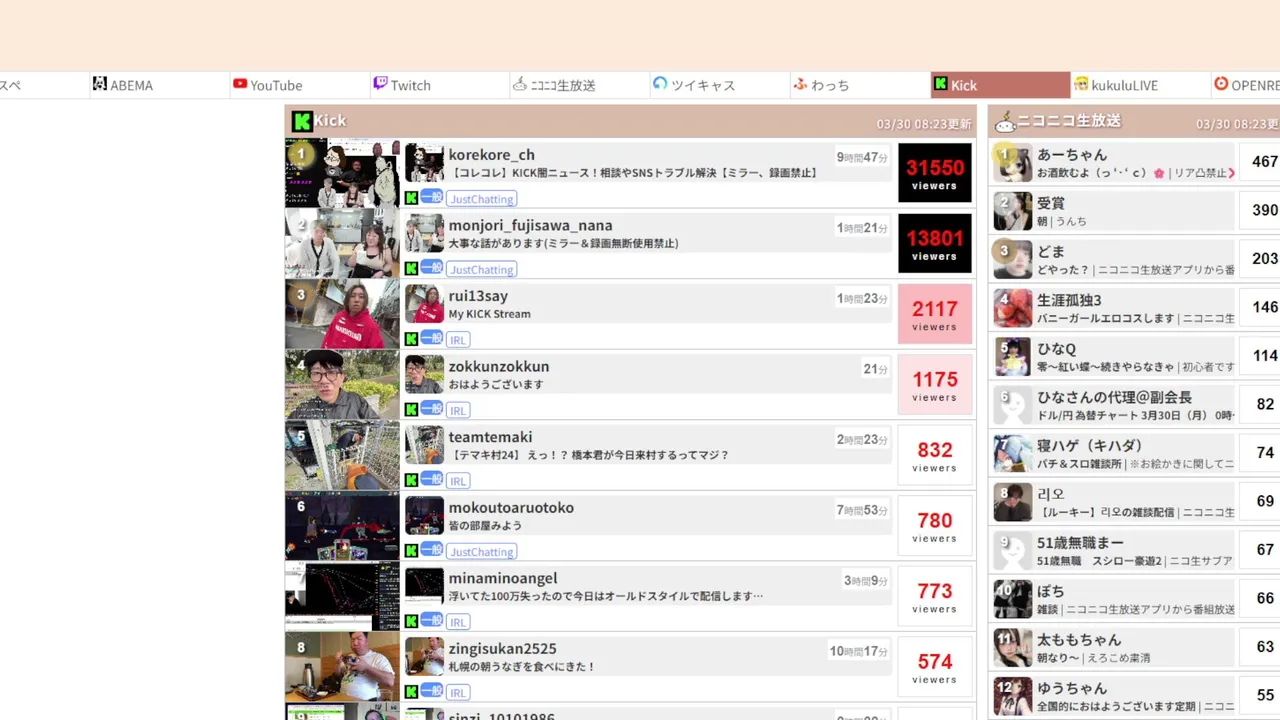This screenshot has height=720, width=1280.
Task: Click mokoutoaruotoko avatar icon
Action: tap(424, 515)
